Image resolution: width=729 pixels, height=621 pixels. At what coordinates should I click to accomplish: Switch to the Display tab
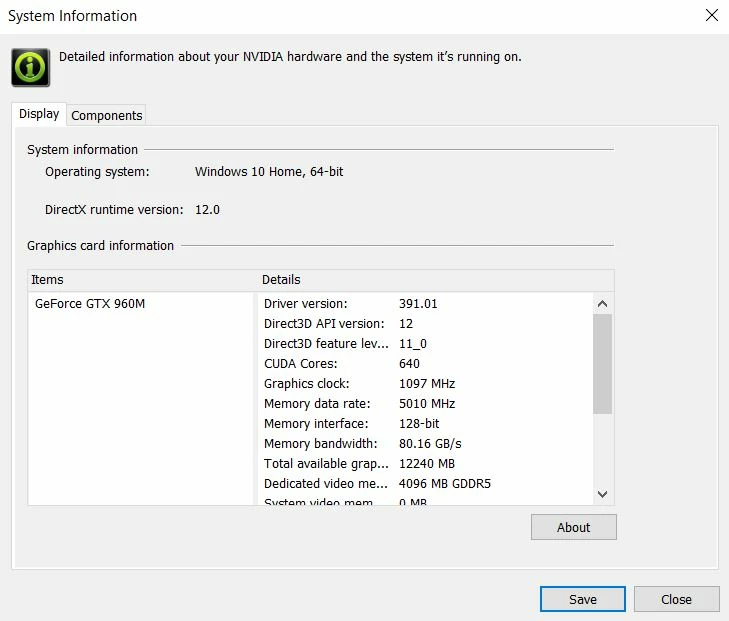(39, 114)
